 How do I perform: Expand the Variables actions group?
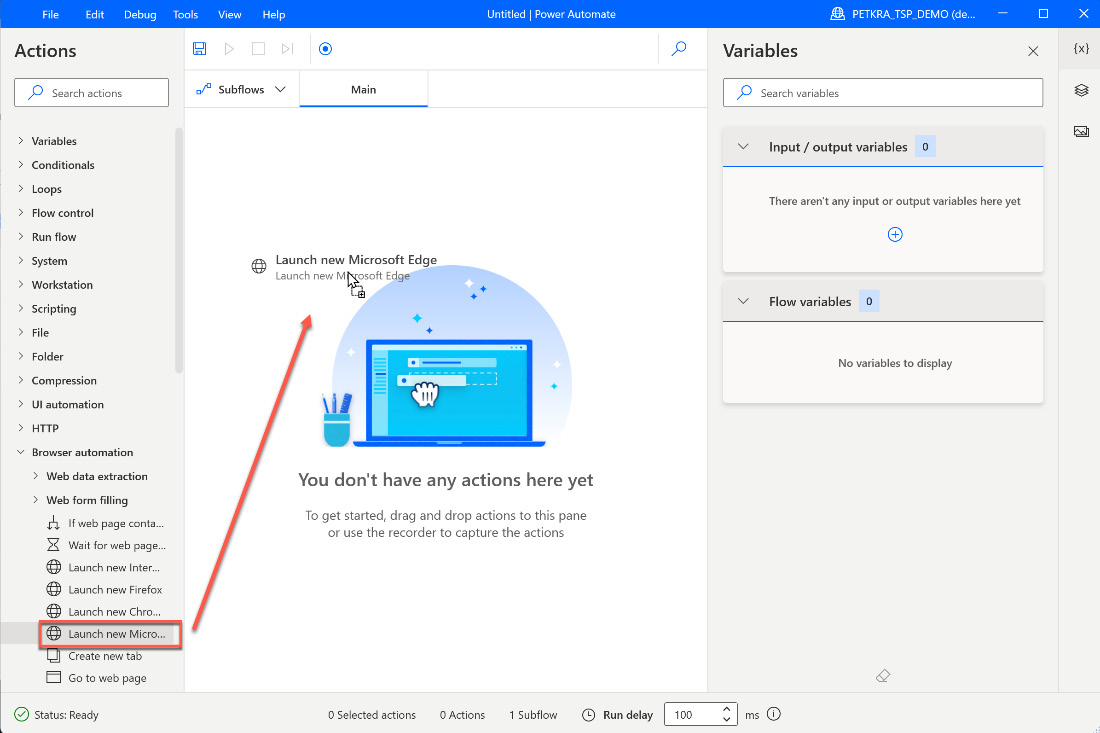(20, 141)
